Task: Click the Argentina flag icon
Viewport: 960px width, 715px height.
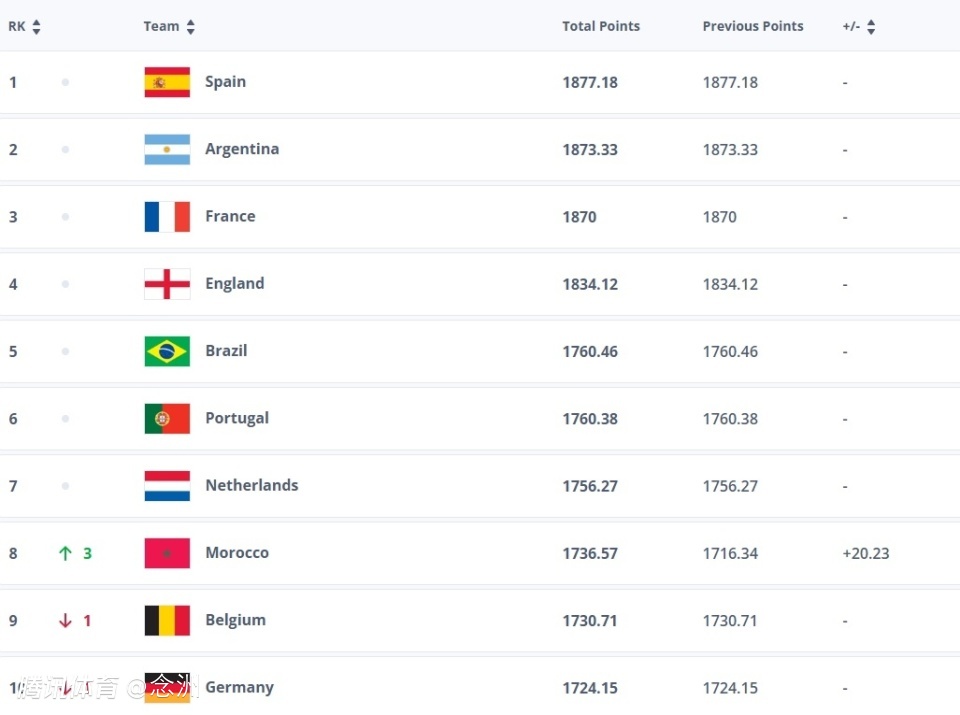Action: [167, 149]
